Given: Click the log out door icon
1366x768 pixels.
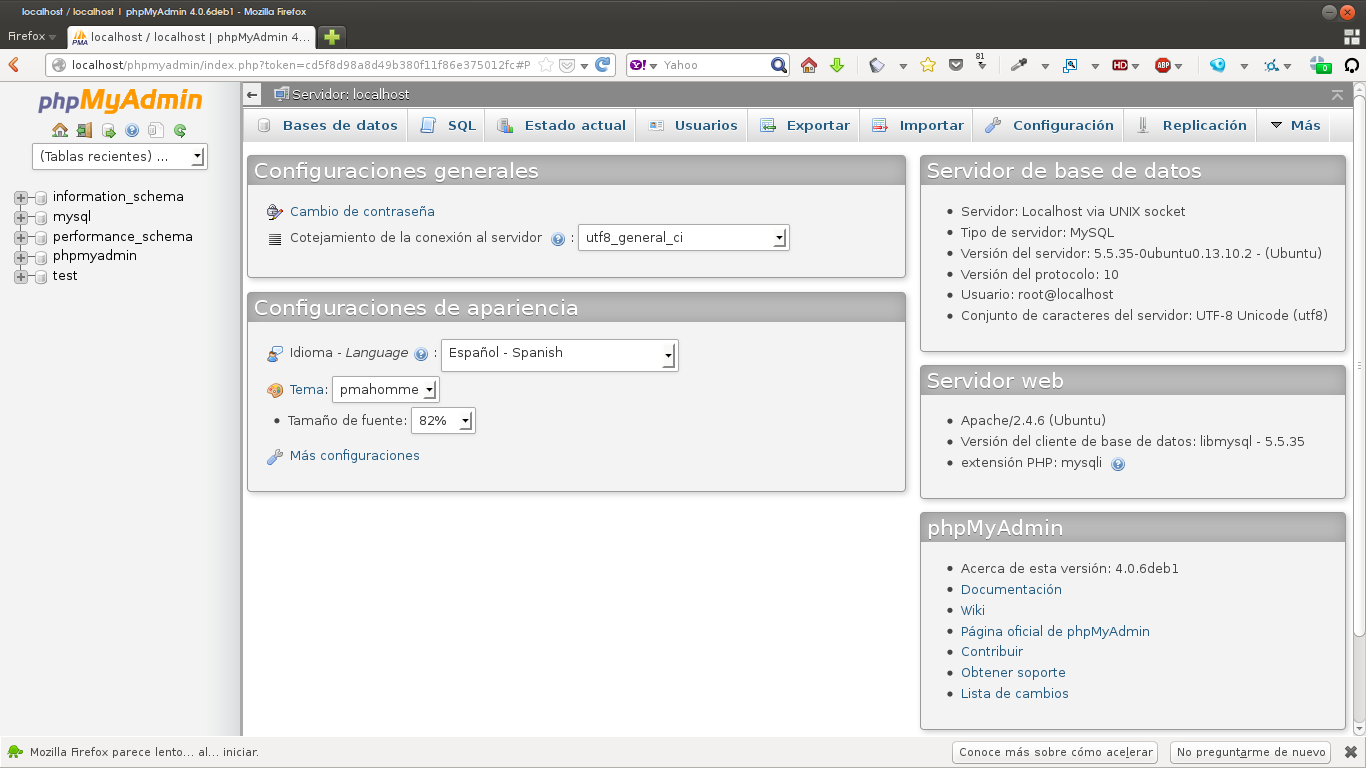Looking at the screenshot, I should click(x=84, y=130).
